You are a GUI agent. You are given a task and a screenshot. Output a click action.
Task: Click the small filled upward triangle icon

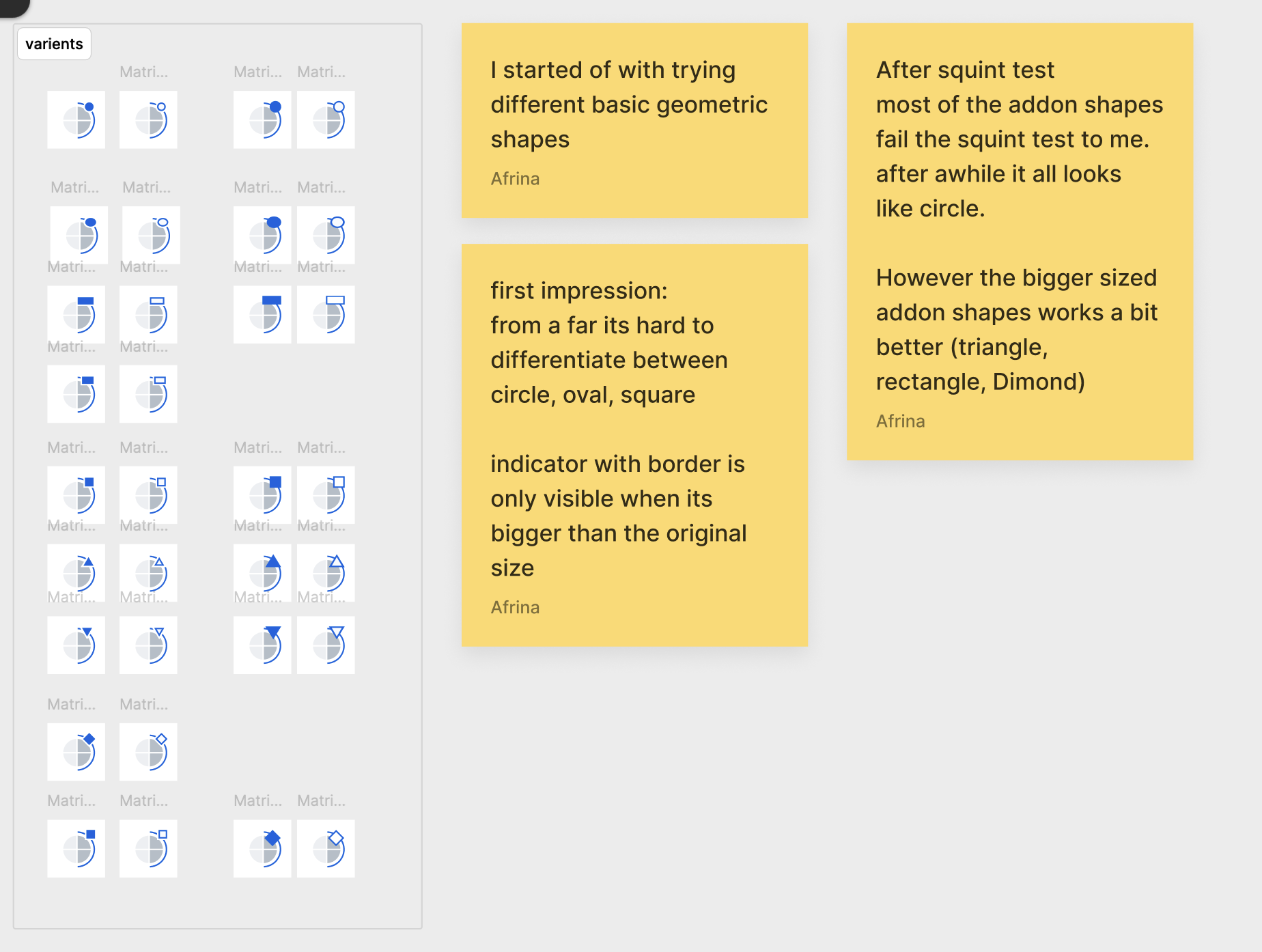tap(76, 573)
